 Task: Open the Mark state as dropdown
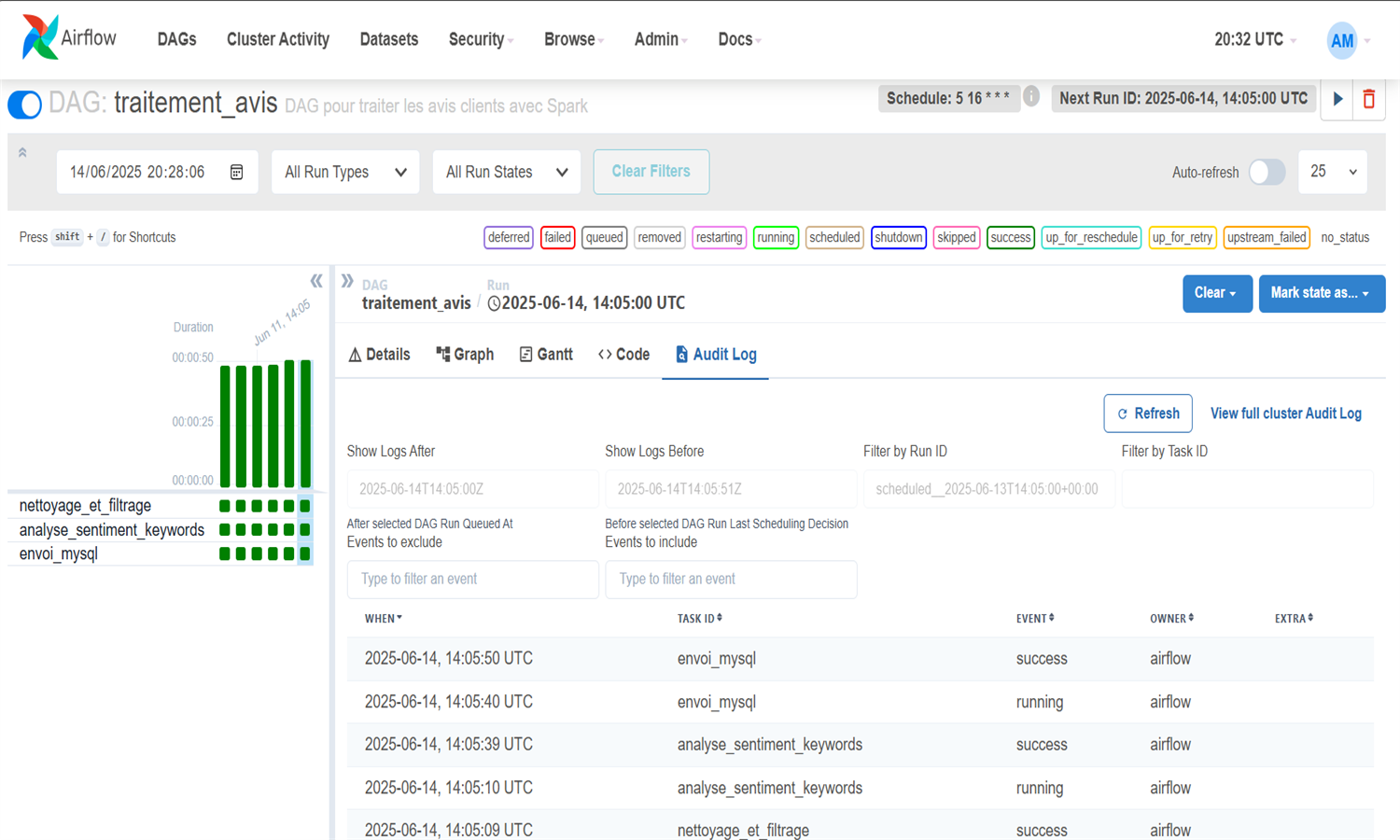pos(1321,293)
